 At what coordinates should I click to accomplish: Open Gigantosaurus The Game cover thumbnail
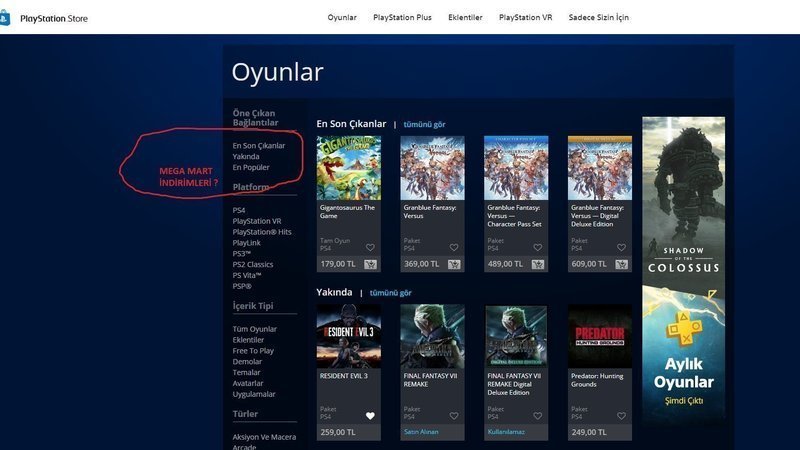tap(348, 168)
